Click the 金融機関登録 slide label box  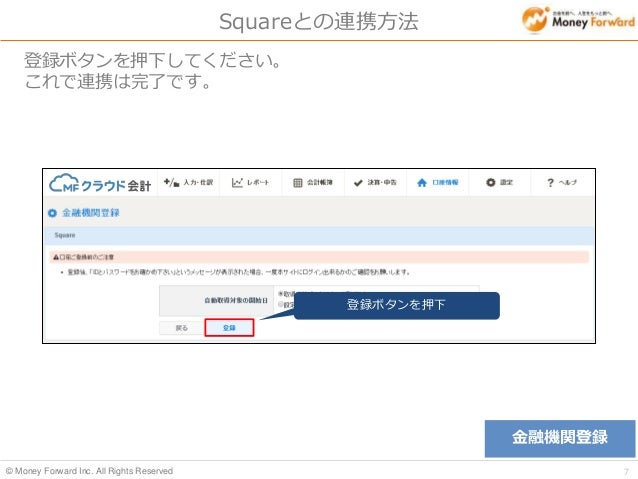tap(560, 438)
